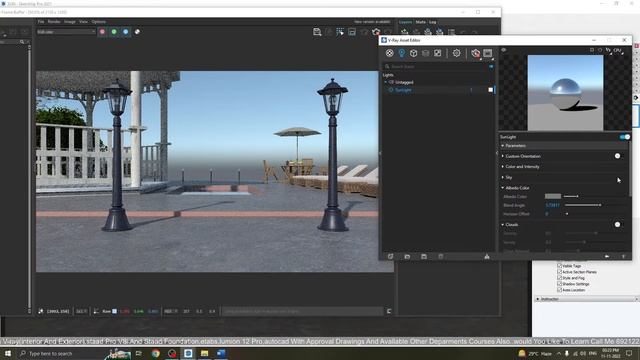
Task: Click square preview option icon above swatch
Action: click(592, 50)
